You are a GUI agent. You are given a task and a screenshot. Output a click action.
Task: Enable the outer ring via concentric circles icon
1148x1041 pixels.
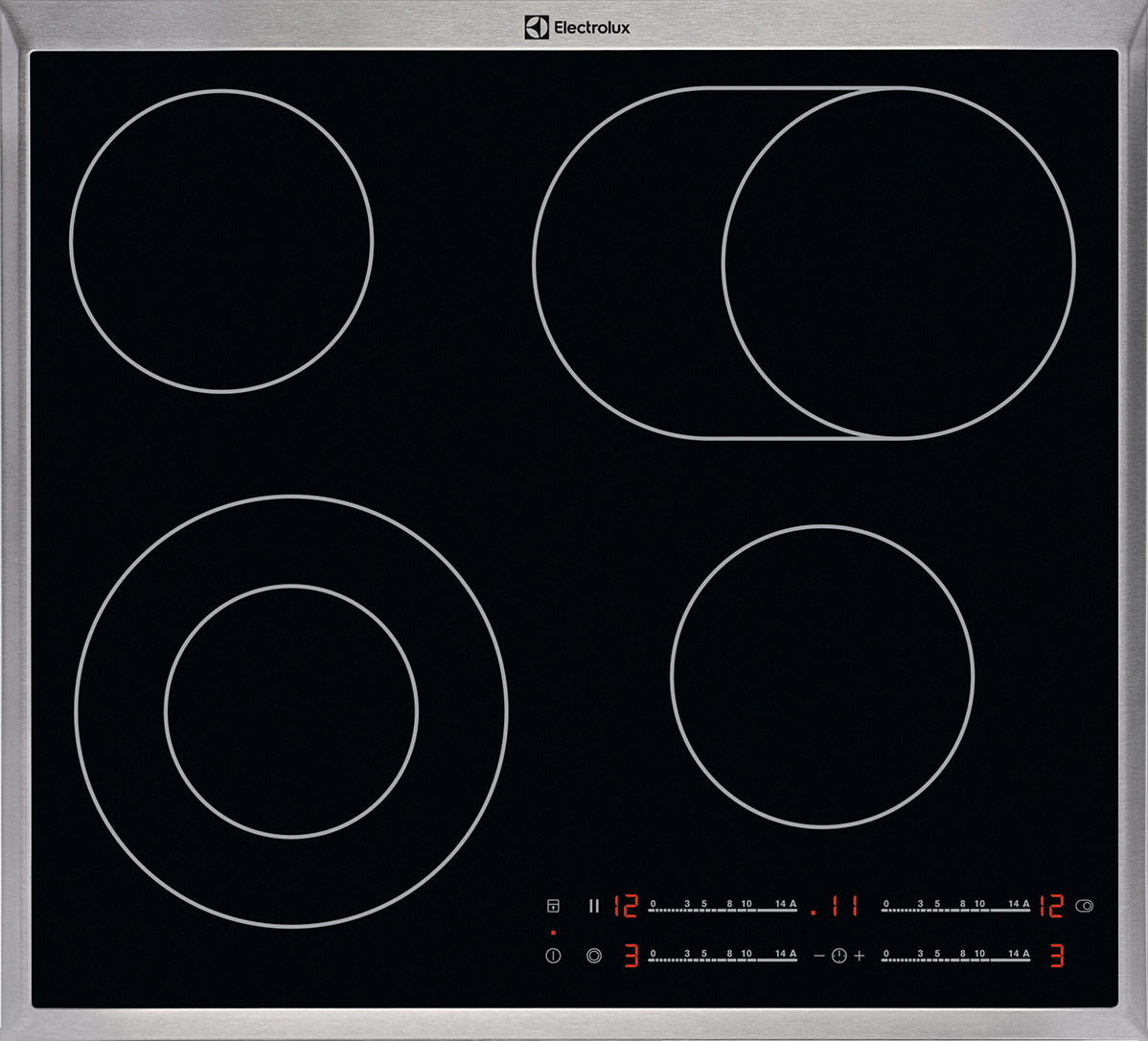click(594, 955)
